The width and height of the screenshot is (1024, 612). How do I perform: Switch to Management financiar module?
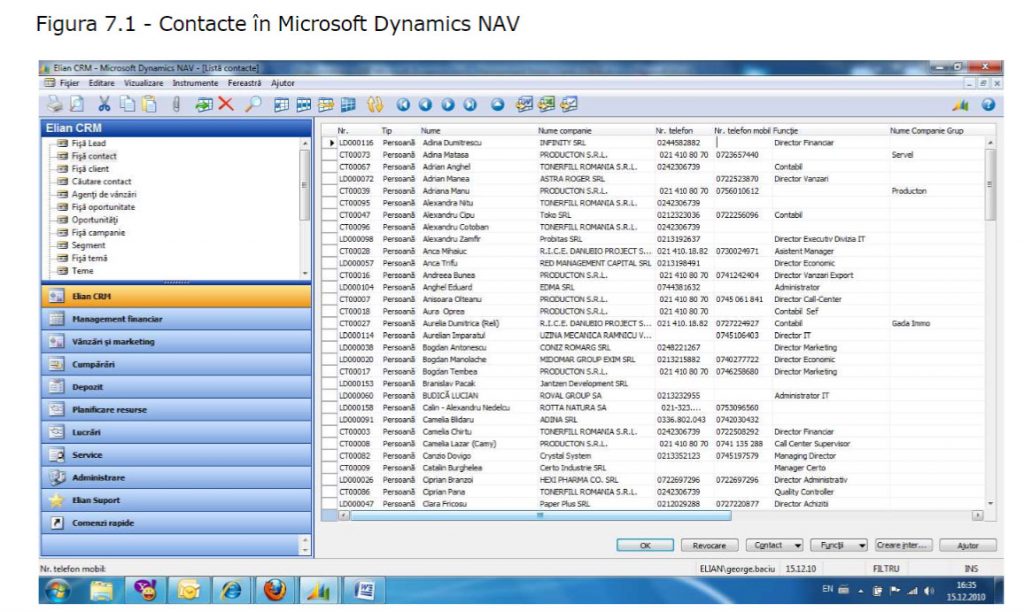tap(176, 319)
